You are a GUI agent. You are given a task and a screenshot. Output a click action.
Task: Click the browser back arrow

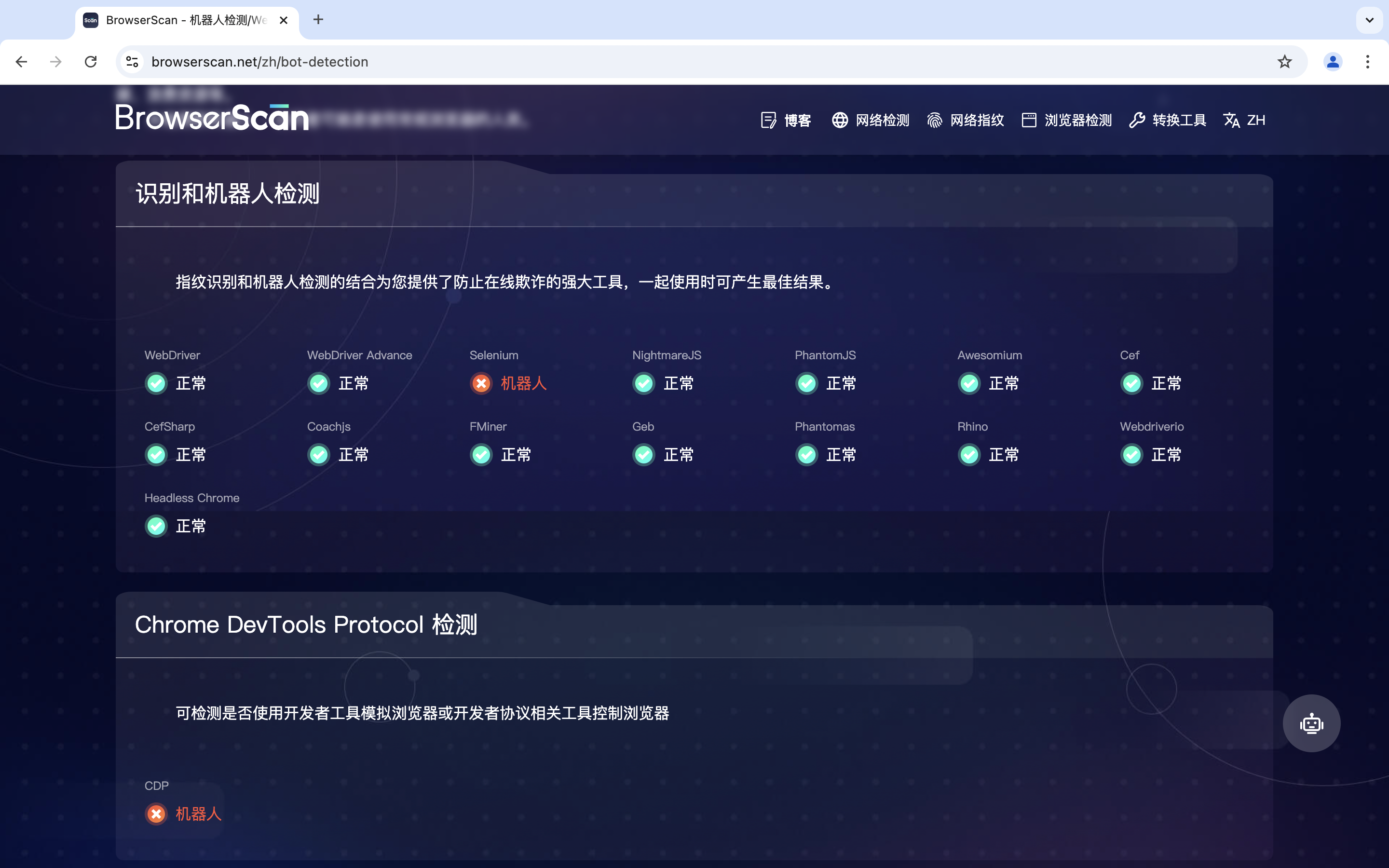coord(21,61)
